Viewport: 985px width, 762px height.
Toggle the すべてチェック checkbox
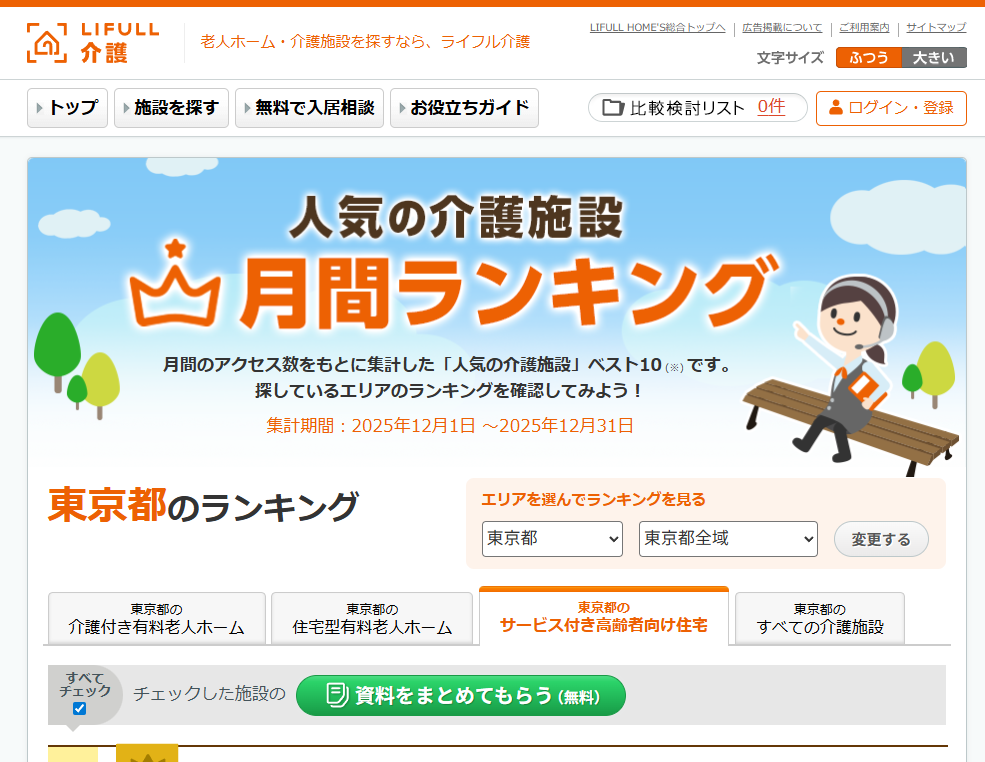point(80,709)
